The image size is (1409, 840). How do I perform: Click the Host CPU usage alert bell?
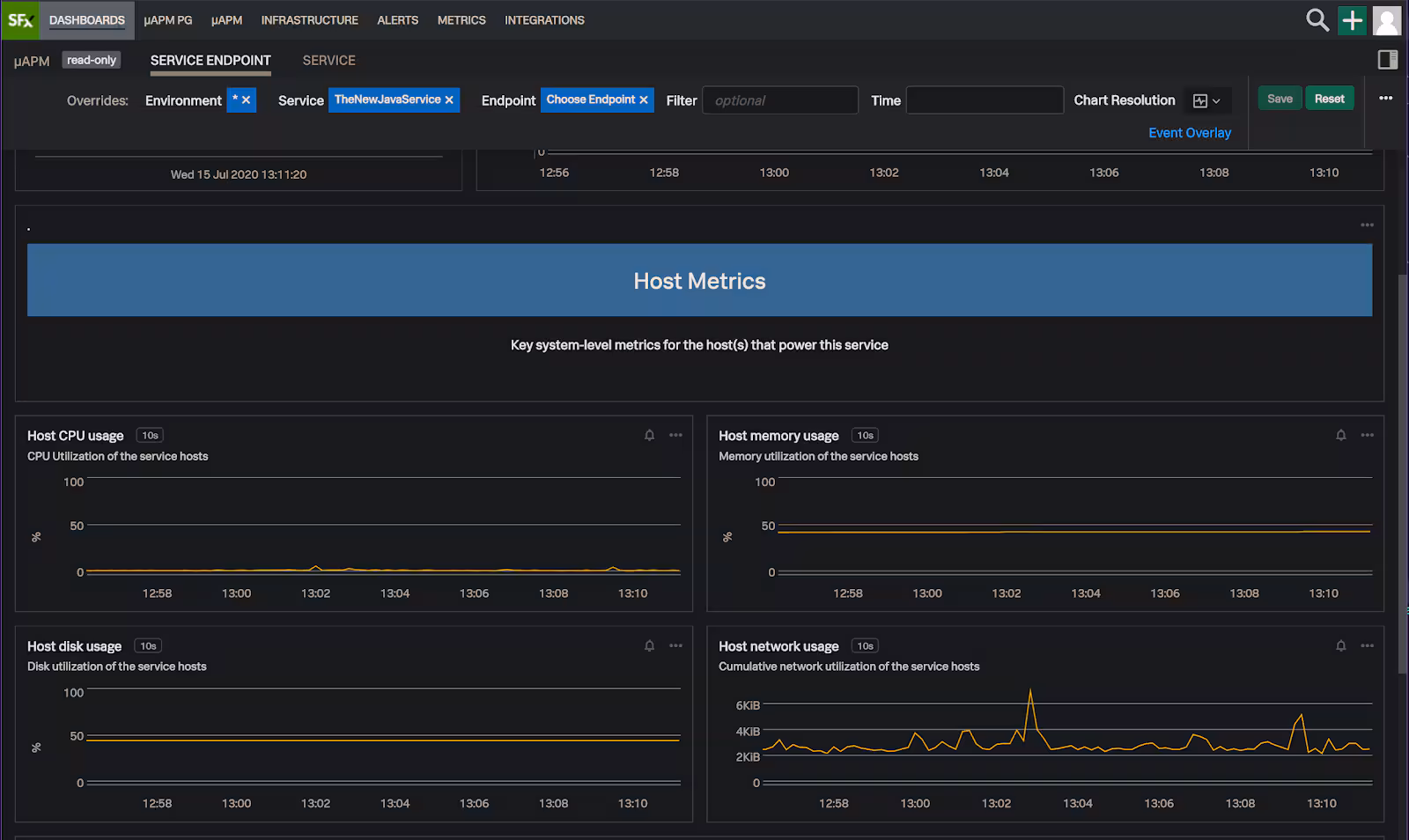[x=649, y=435]
